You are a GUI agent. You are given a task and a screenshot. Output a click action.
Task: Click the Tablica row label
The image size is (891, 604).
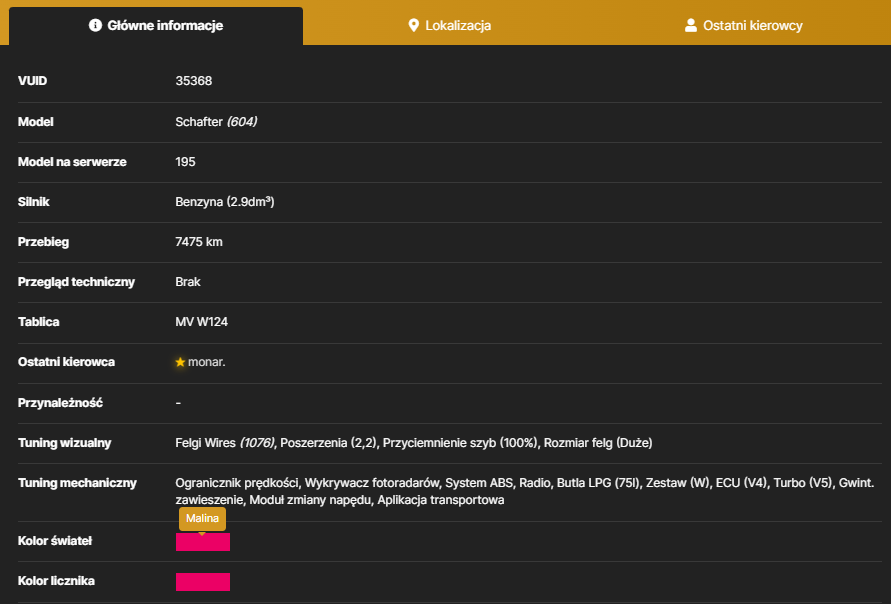(x=39, y=322)
